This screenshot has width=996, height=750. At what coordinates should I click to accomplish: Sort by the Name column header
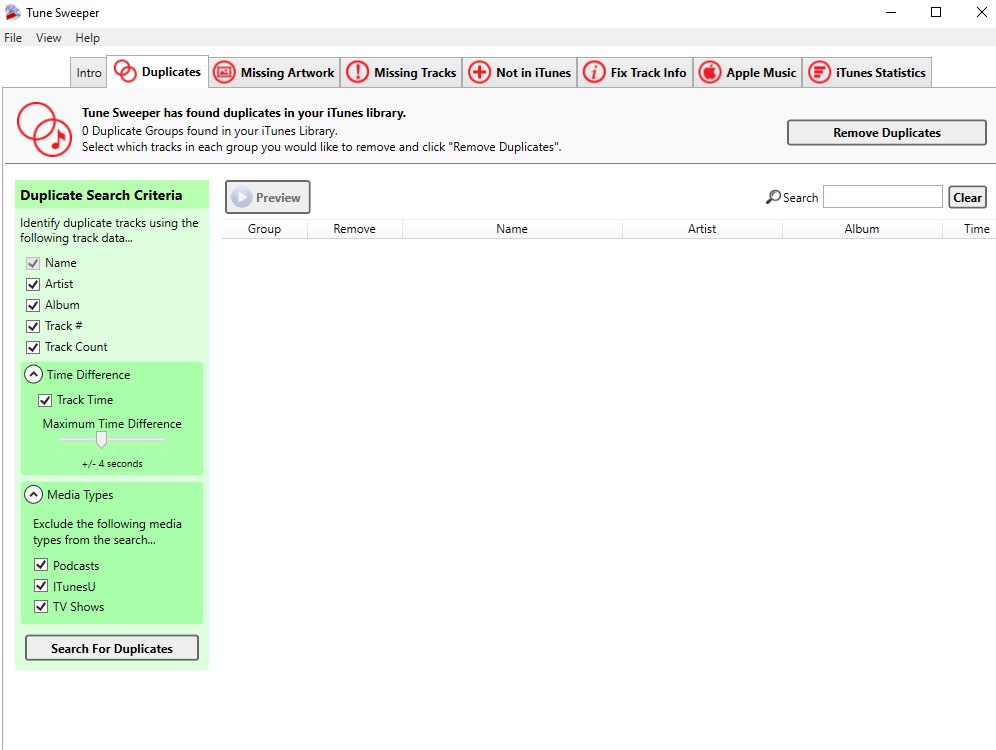click(x=512, y=229)
